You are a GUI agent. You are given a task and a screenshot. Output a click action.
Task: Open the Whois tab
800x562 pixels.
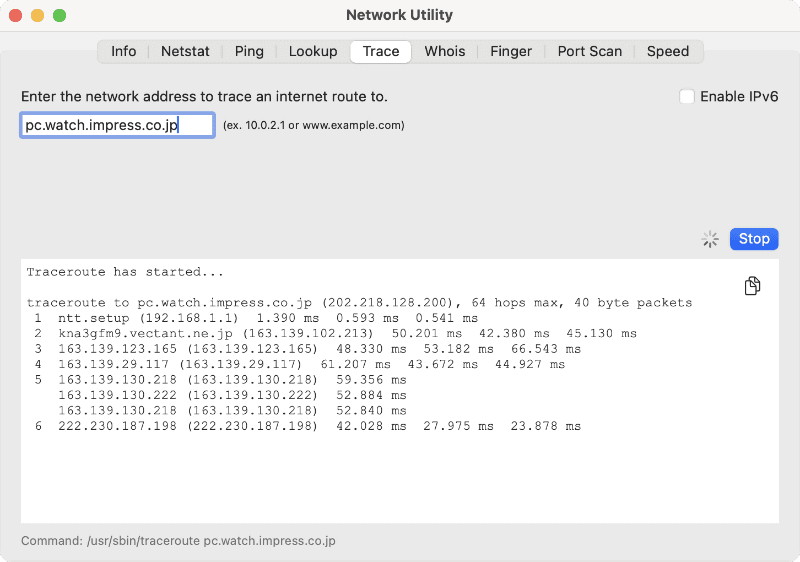[444, 52]
